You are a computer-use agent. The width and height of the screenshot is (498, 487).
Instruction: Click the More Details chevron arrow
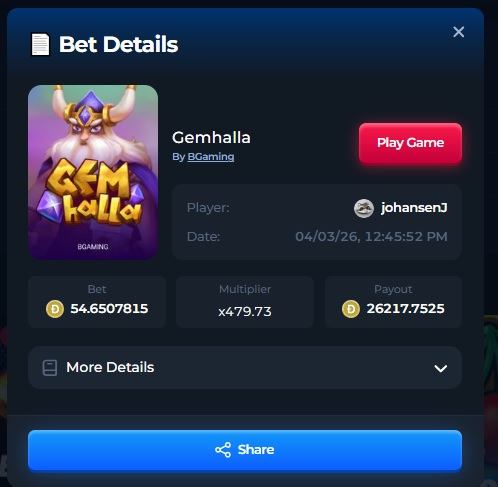point(440,368)
